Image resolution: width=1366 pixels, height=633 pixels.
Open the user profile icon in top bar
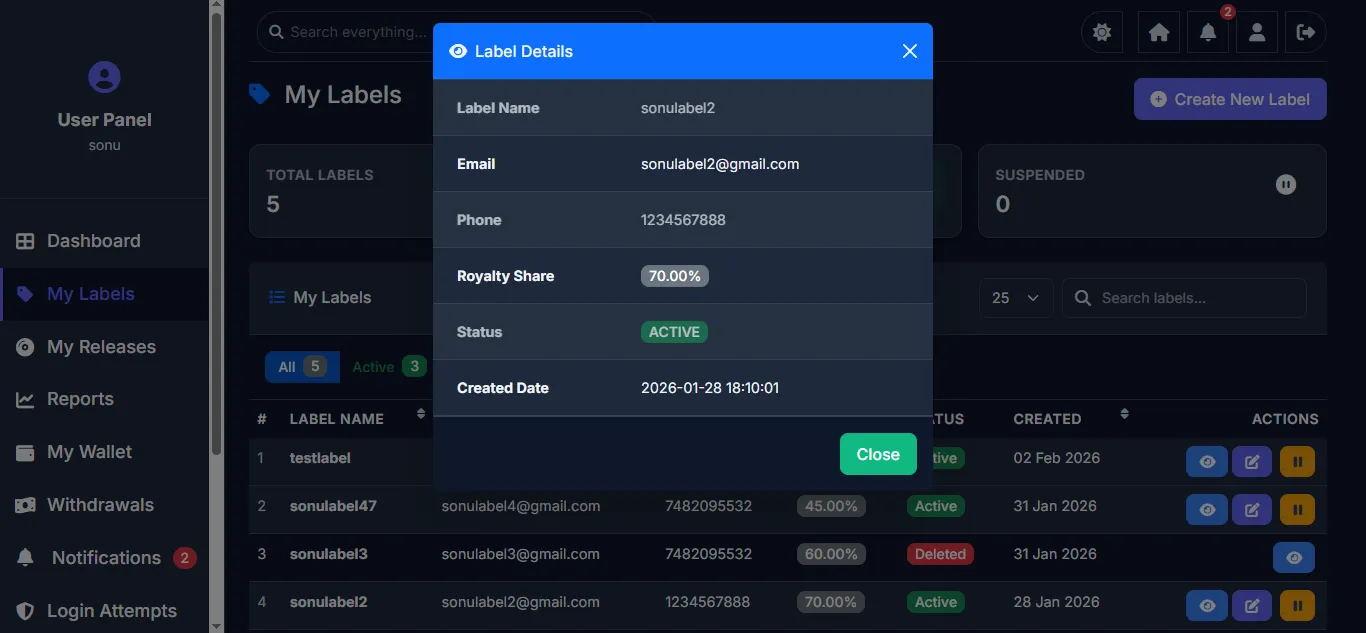(1257, 33)
